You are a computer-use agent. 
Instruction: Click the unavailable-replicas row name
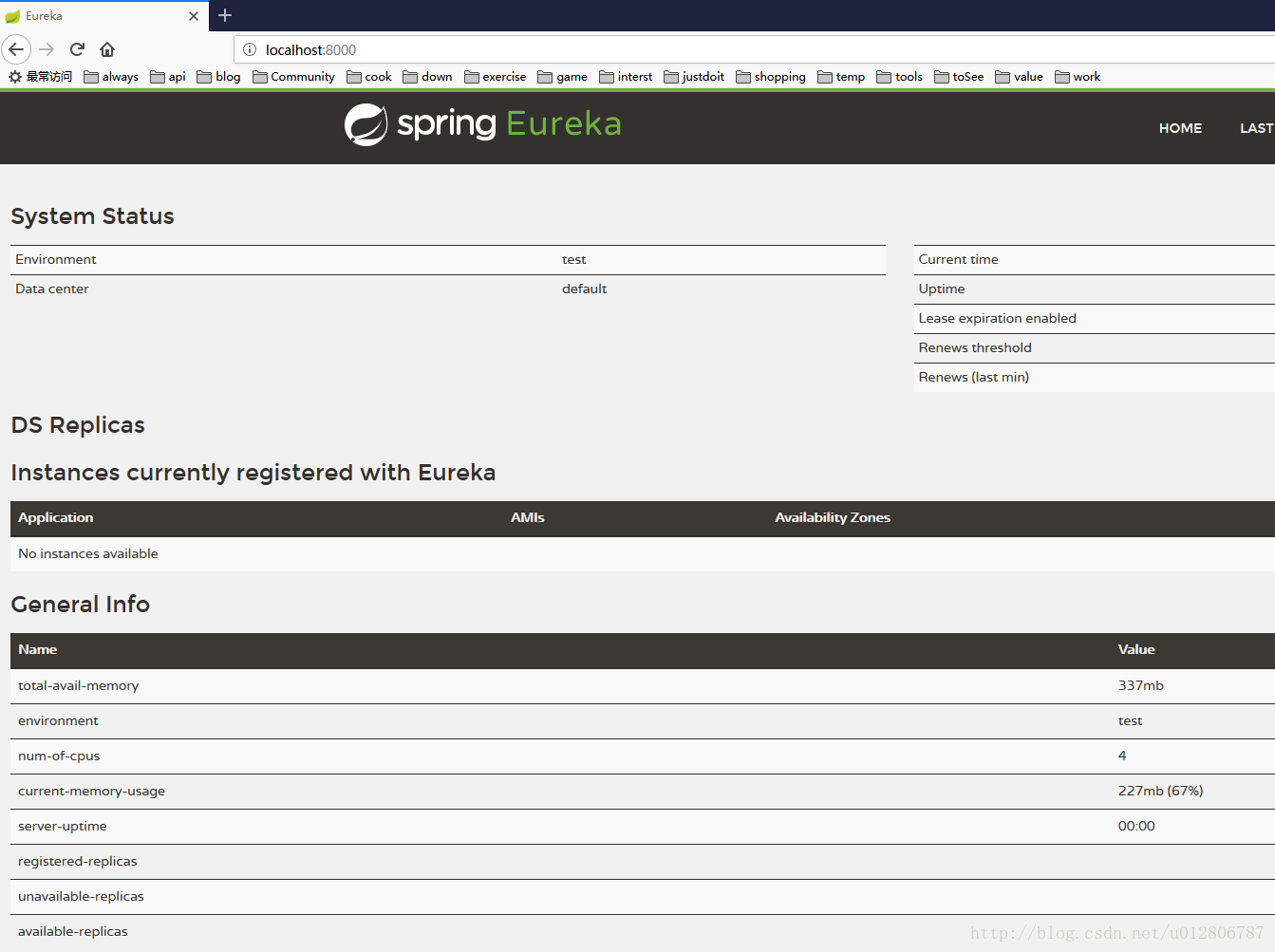point(81,896)
